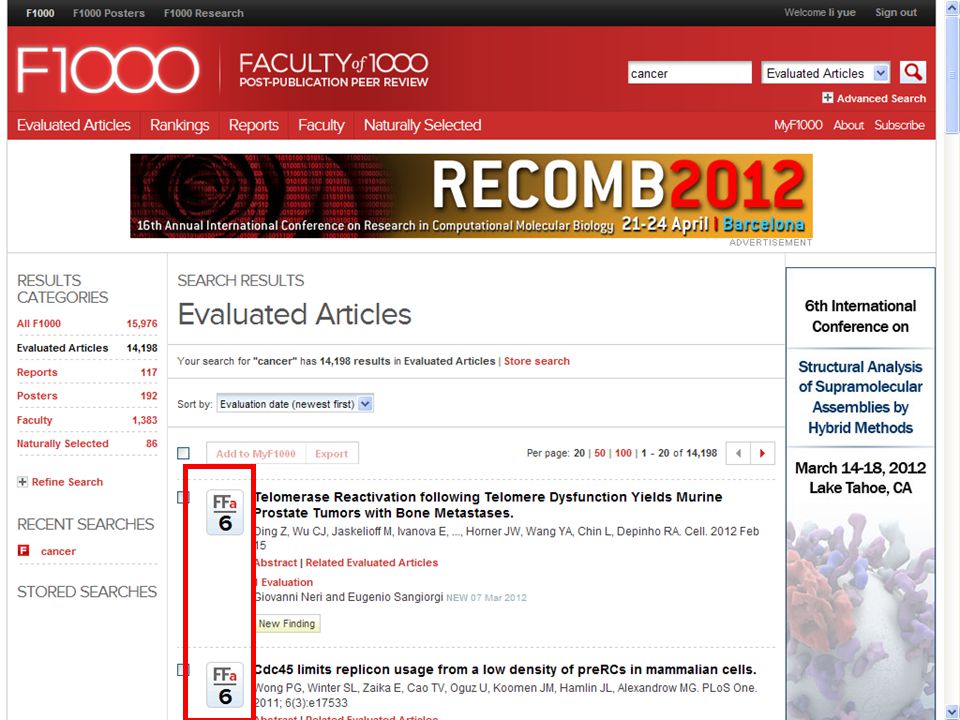
Task: Select Reports category with 117 results
Action: [x=37, y=372]
